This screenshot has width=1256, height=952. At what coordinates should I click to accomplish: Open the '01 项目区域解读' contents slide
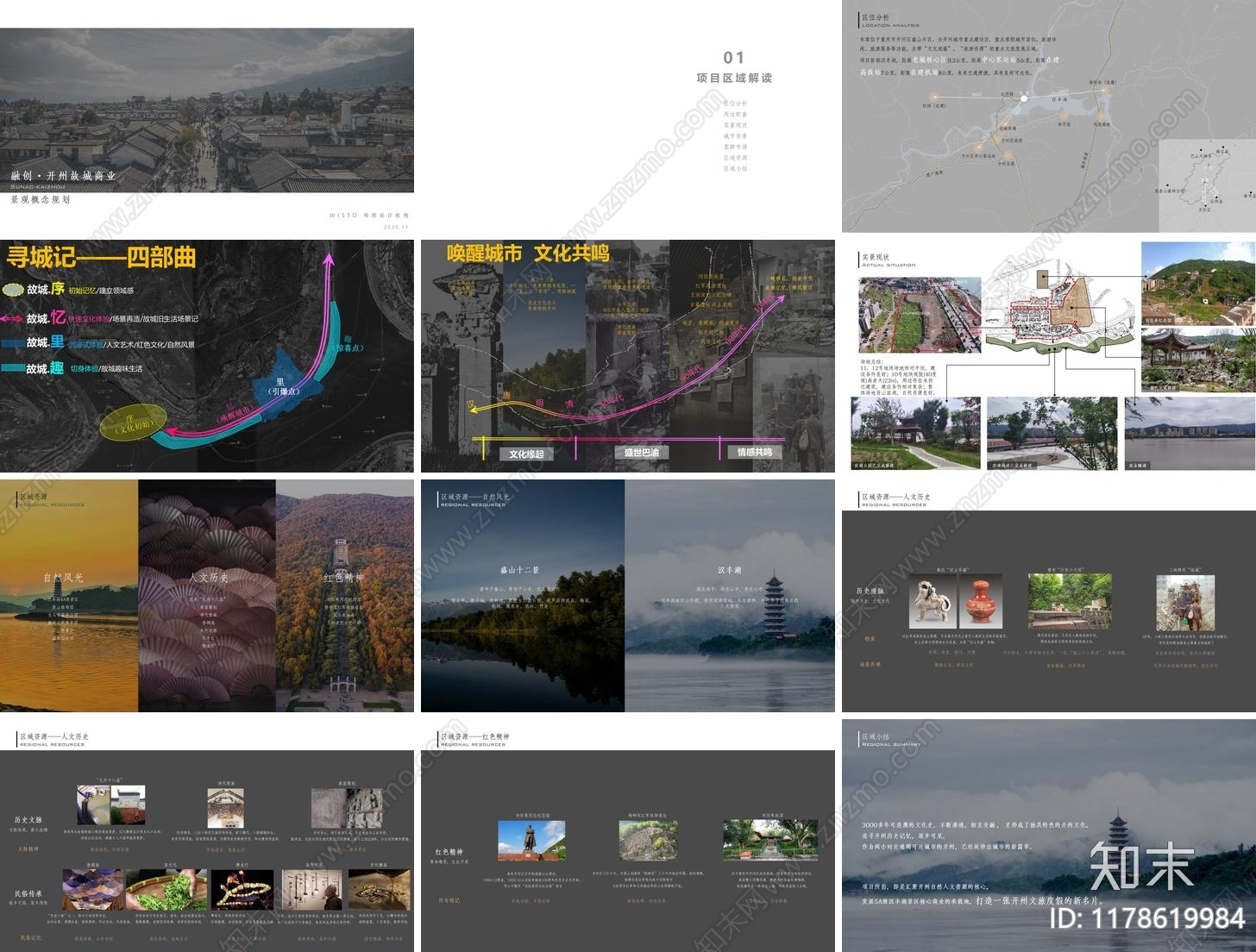tap(628, 116)
